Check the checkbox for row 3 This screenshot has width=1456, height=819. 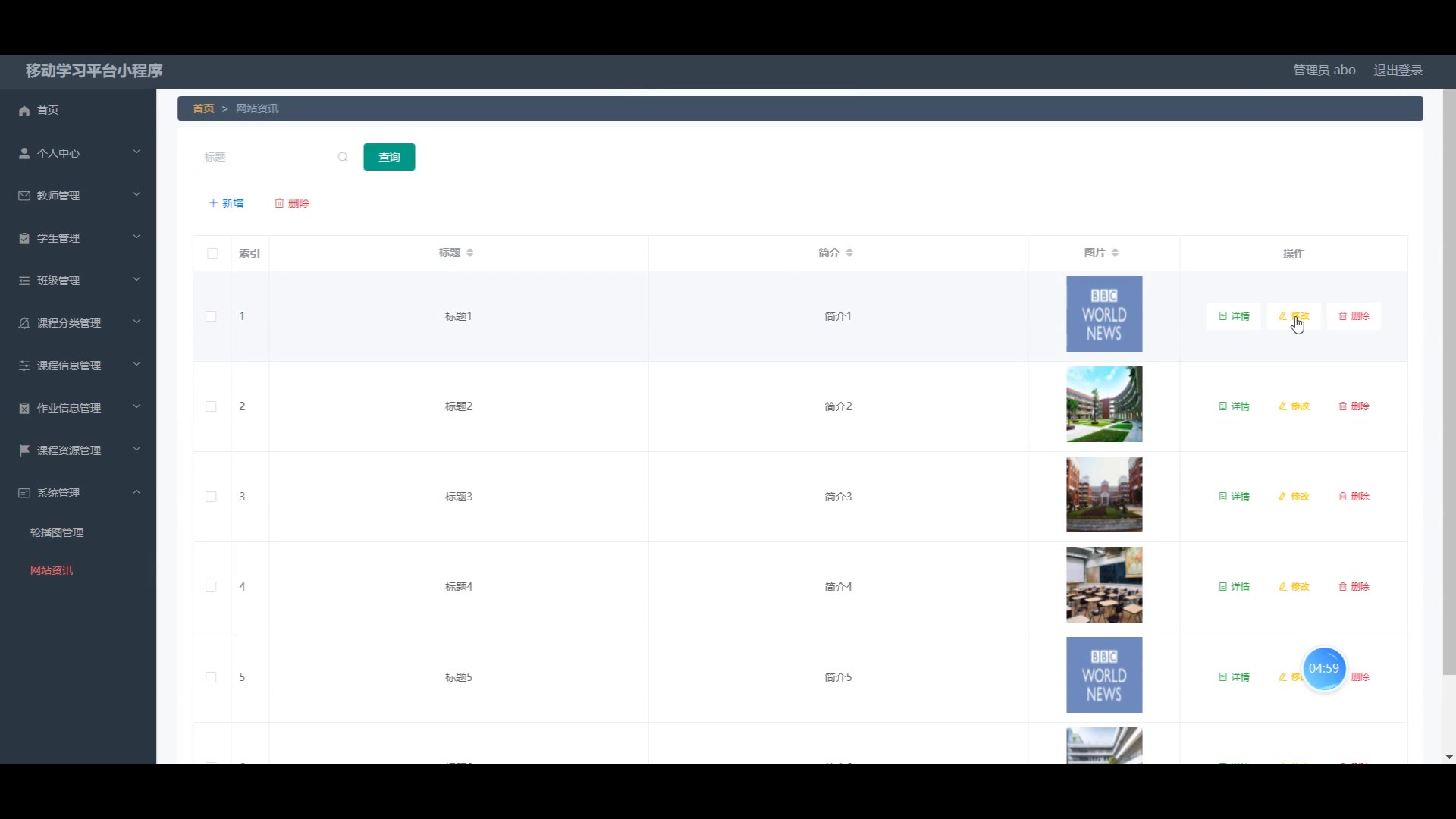(x=211, y=497)
